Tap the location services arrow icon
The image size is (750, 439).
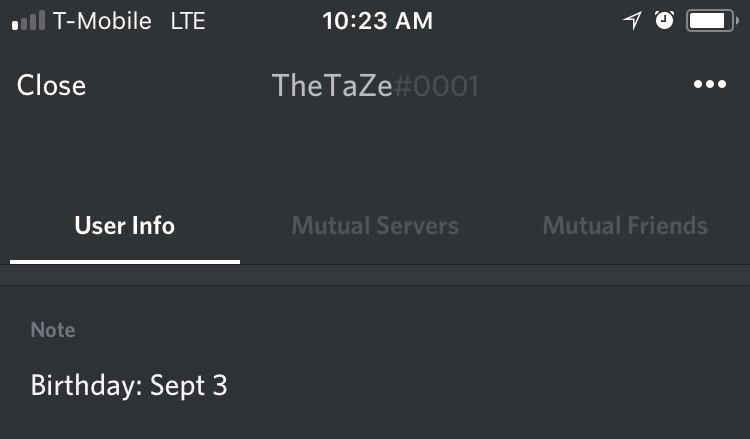[632, 21]
